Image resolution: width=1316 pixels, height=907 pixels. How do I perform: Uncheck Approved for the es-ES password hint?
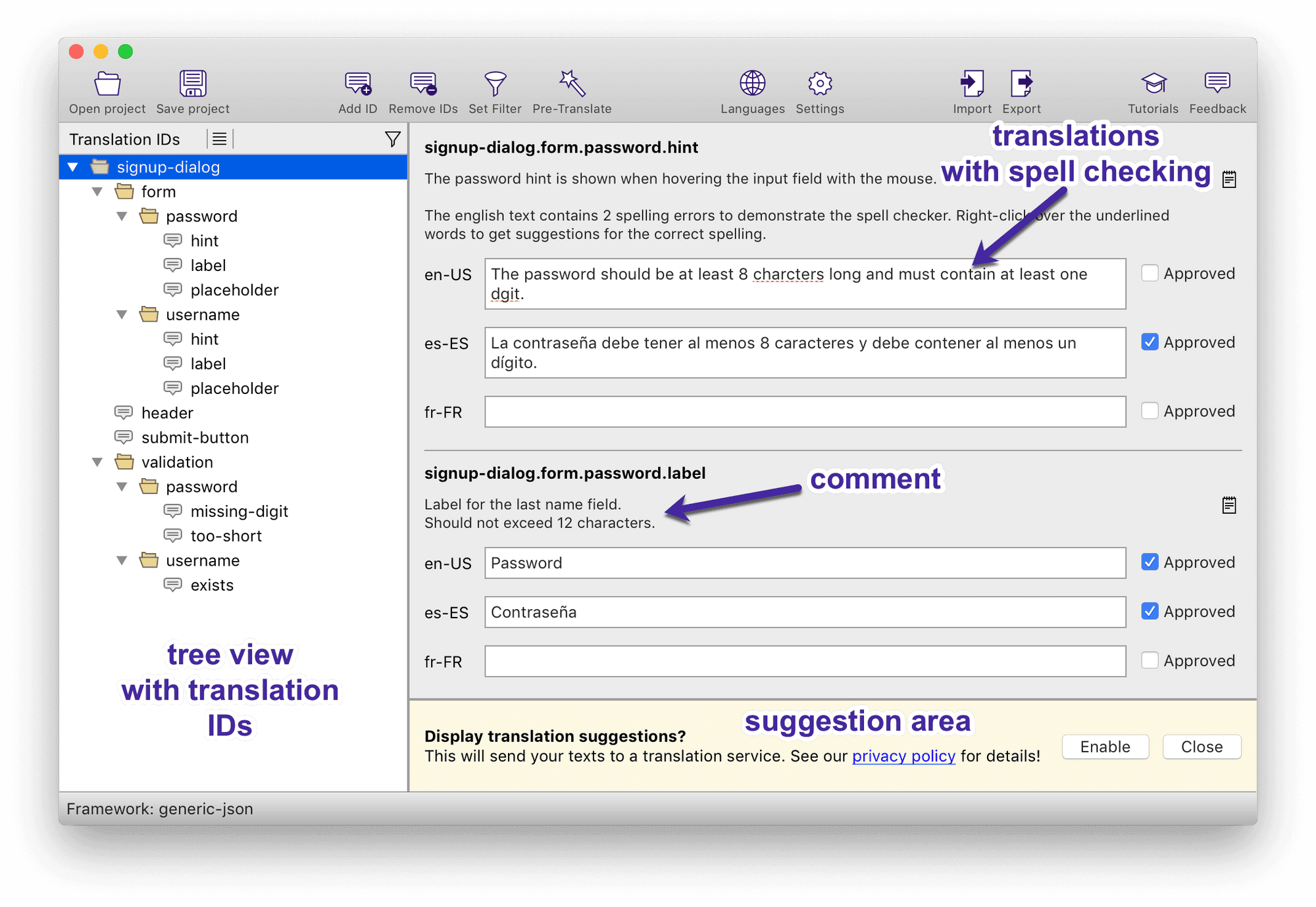click(x=1150, y=342)
